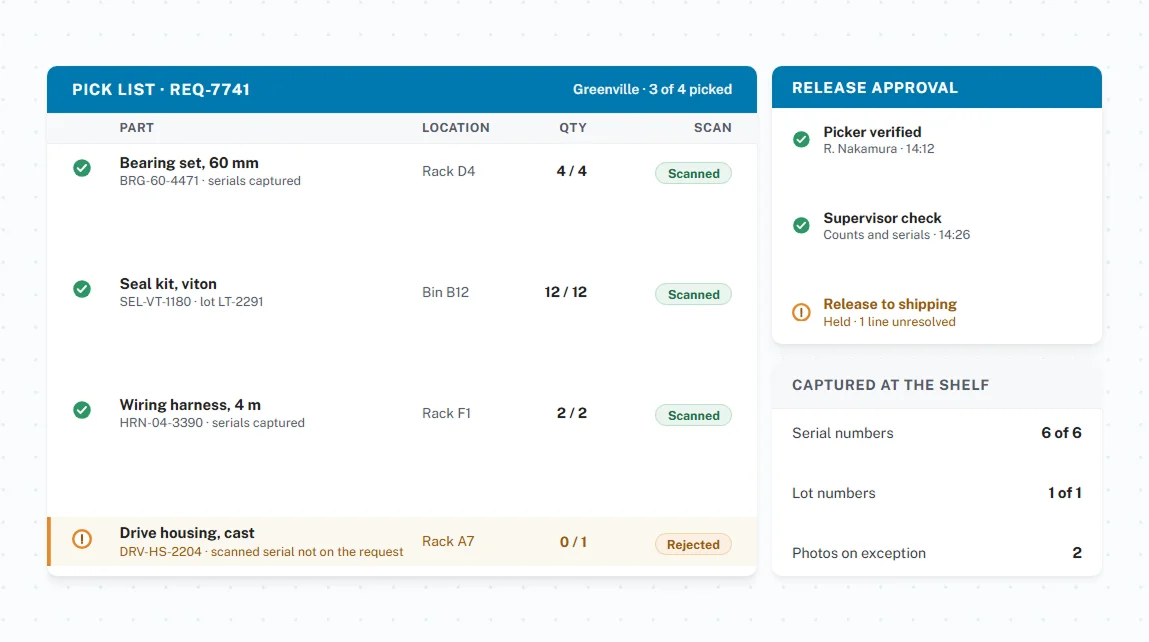This screenshot has width=1149, height=642.
Task: Click the HRN-04-3390 part code line
Action: [x=212, y=423]
